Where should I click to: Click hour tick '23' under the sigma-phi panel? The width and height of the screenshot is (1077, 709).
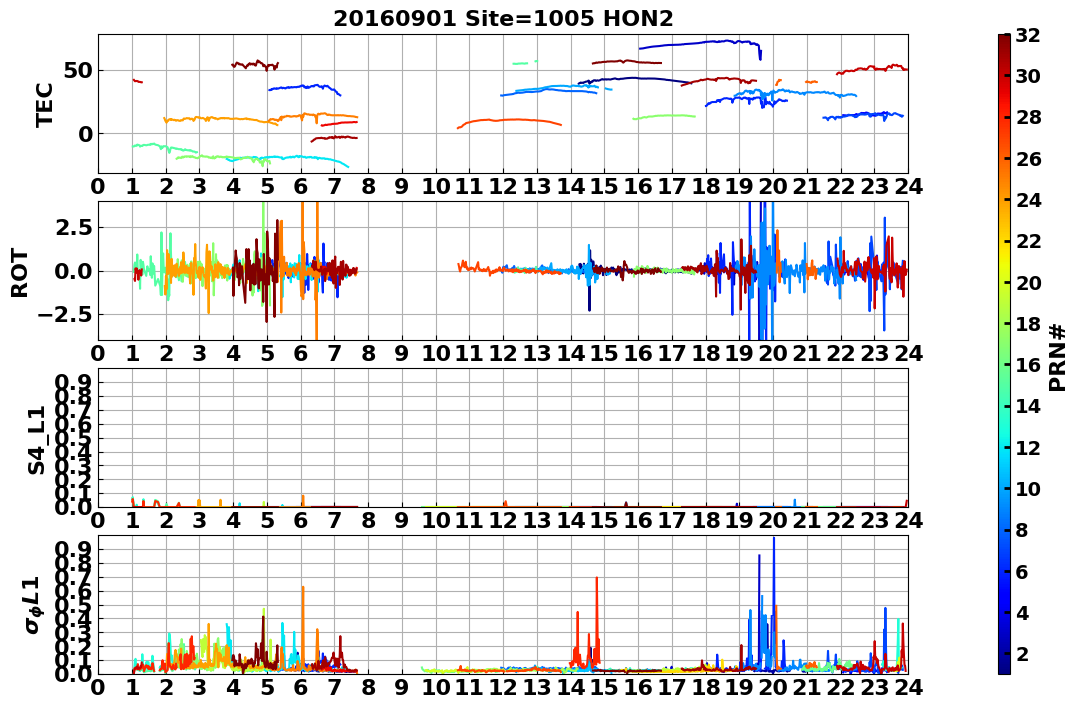(x=875, y=687)
